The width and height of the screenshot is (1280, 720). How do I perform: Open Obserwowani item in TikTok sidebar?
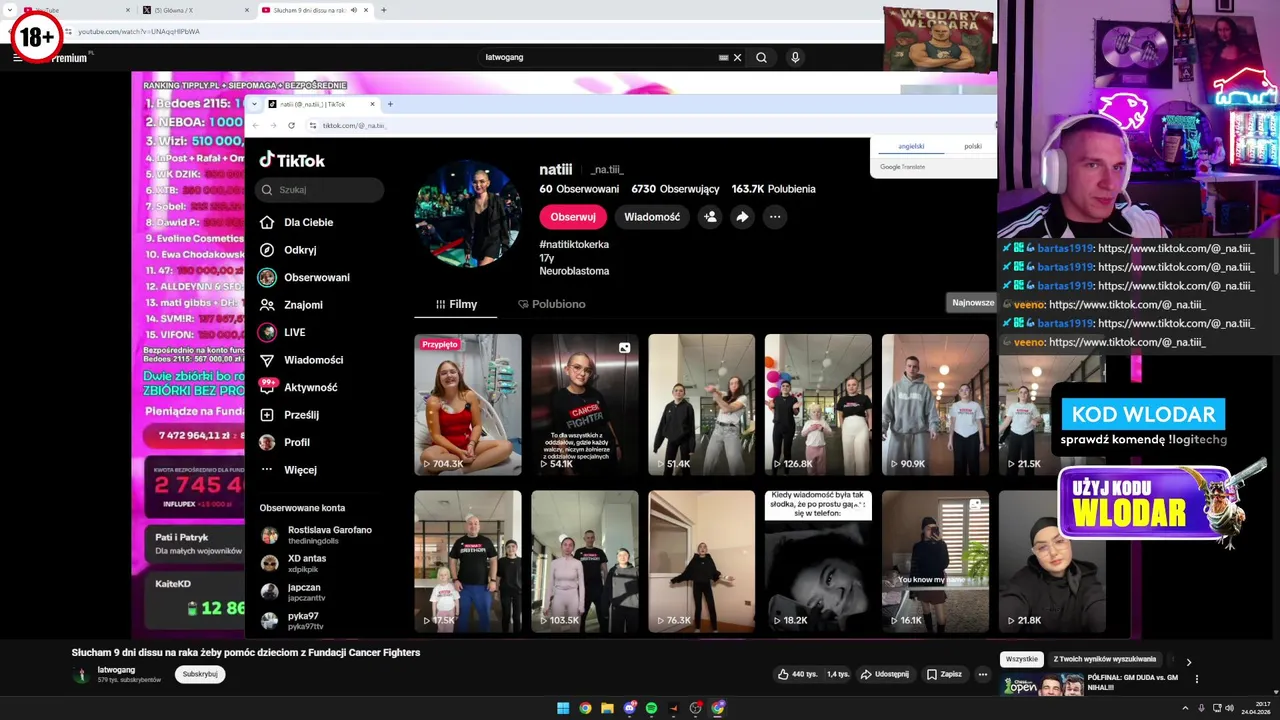[305, 278]
